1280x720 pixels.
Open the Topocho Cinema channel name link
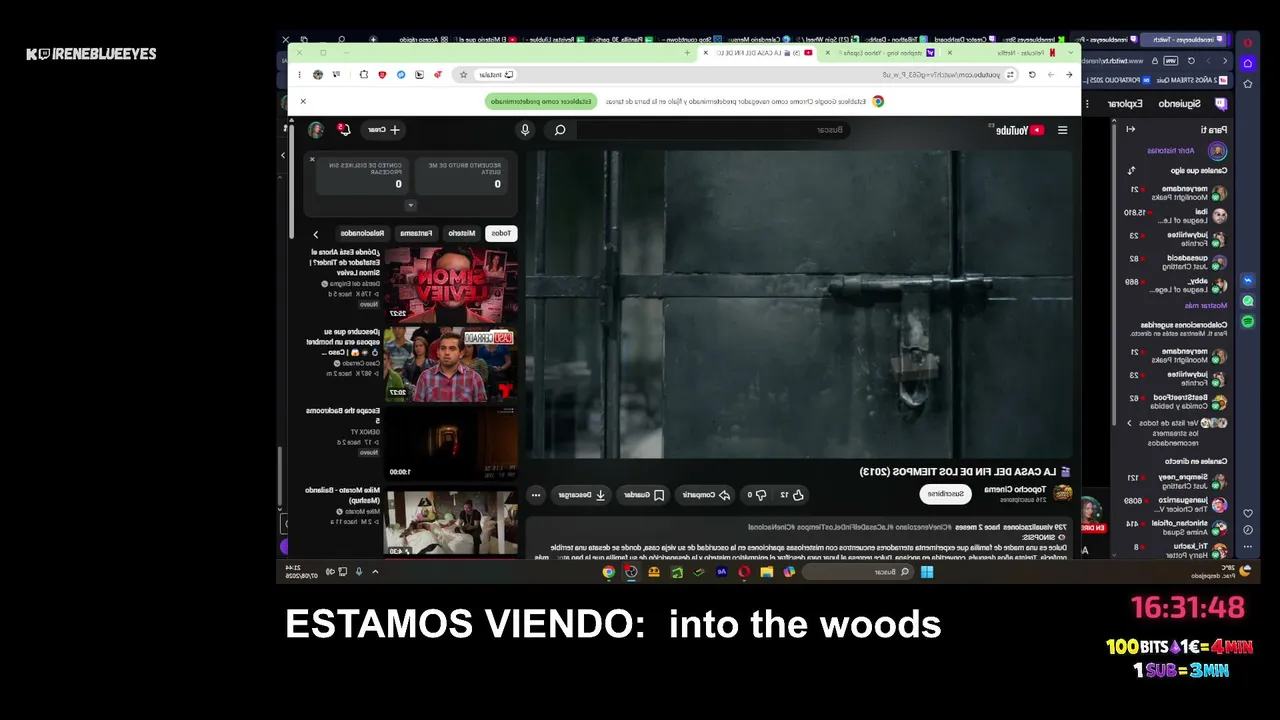tap(1014, 489)
